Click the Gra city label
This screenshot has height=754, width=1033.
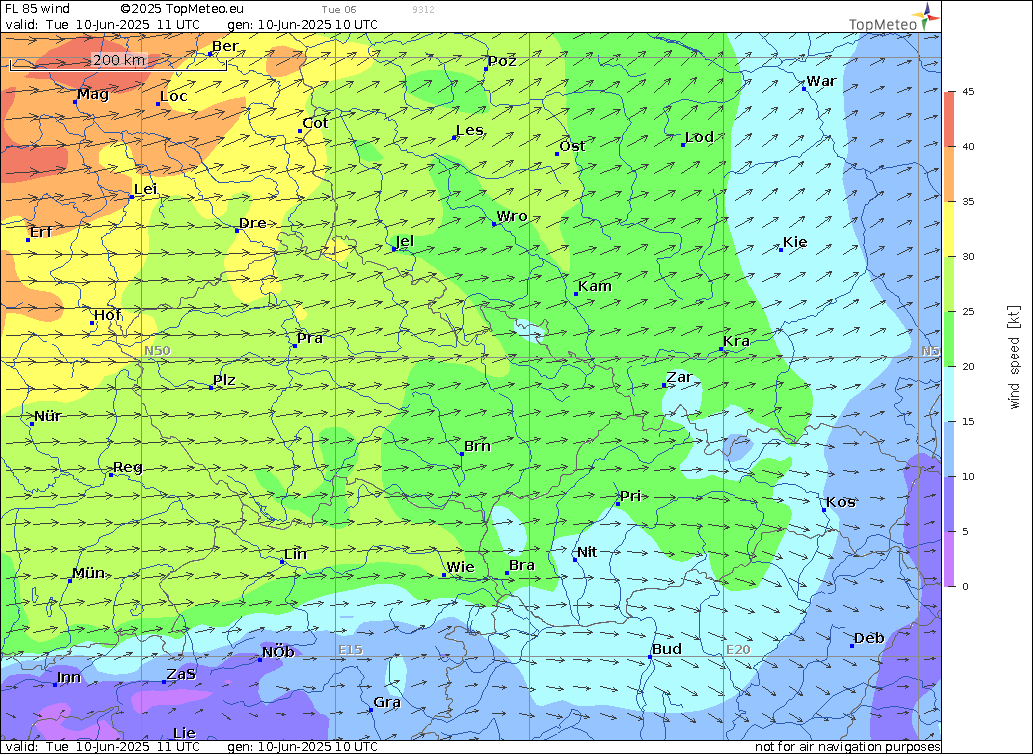(x=387, y=703)
